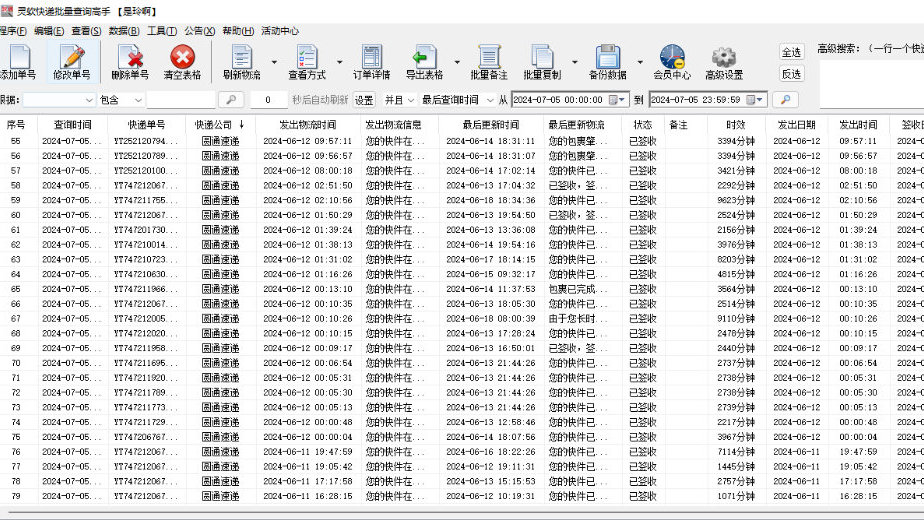Screen dimensions: 924x520
Task: Click row 76 cell 7114分钟
Action: pos(735,452)
